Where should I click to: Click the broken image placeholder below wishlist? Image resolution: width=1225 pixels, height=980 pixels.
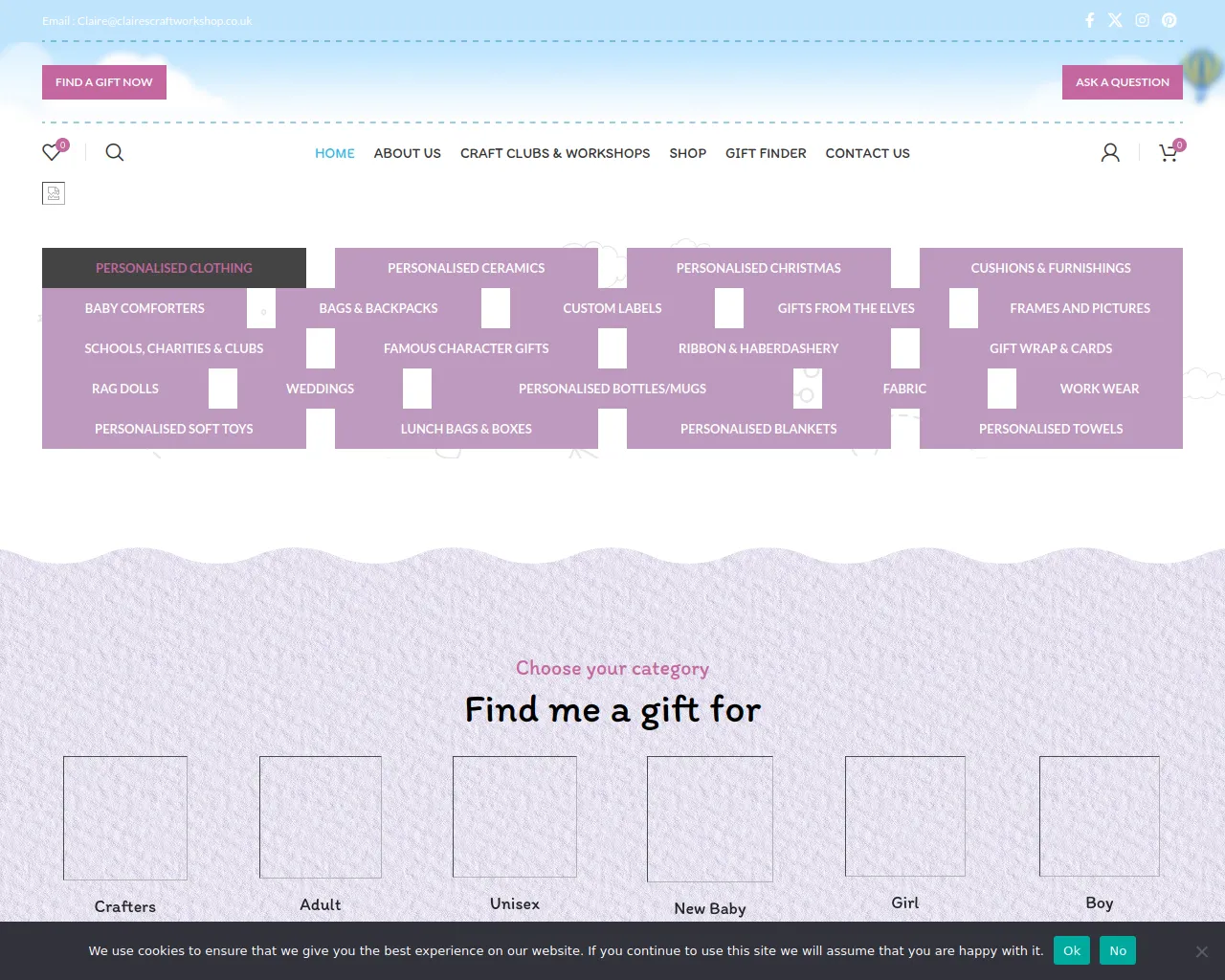click(x=54, y=193)
